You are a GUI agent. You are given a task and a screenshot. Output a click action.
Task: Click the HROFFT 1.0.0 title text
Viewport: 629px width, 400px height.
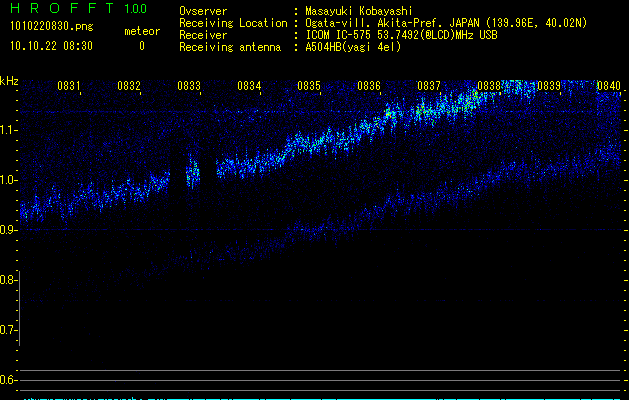[x=78, y=8]
